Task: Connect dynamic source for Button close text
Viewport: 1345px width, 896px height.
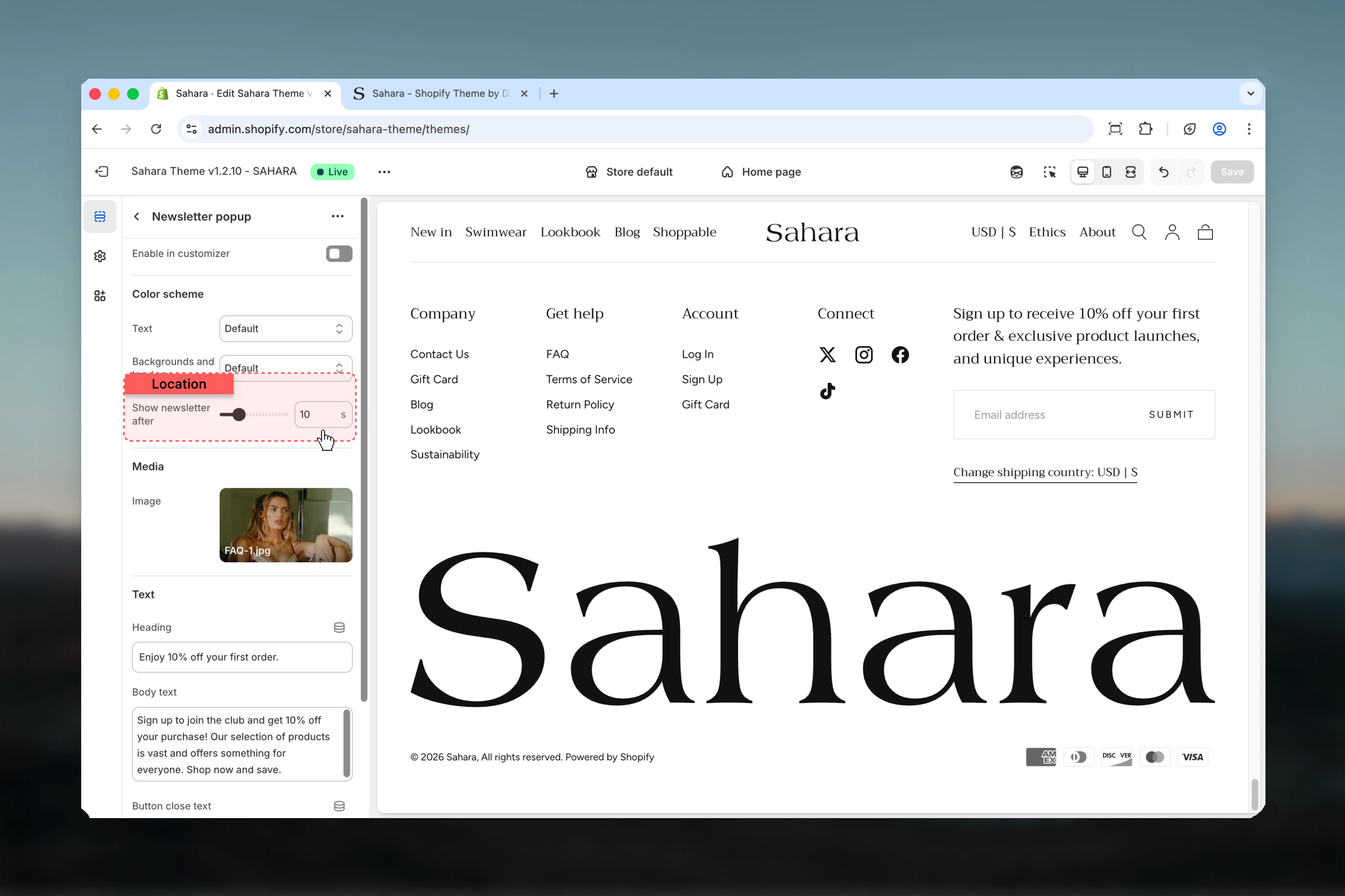Action: 339,806
